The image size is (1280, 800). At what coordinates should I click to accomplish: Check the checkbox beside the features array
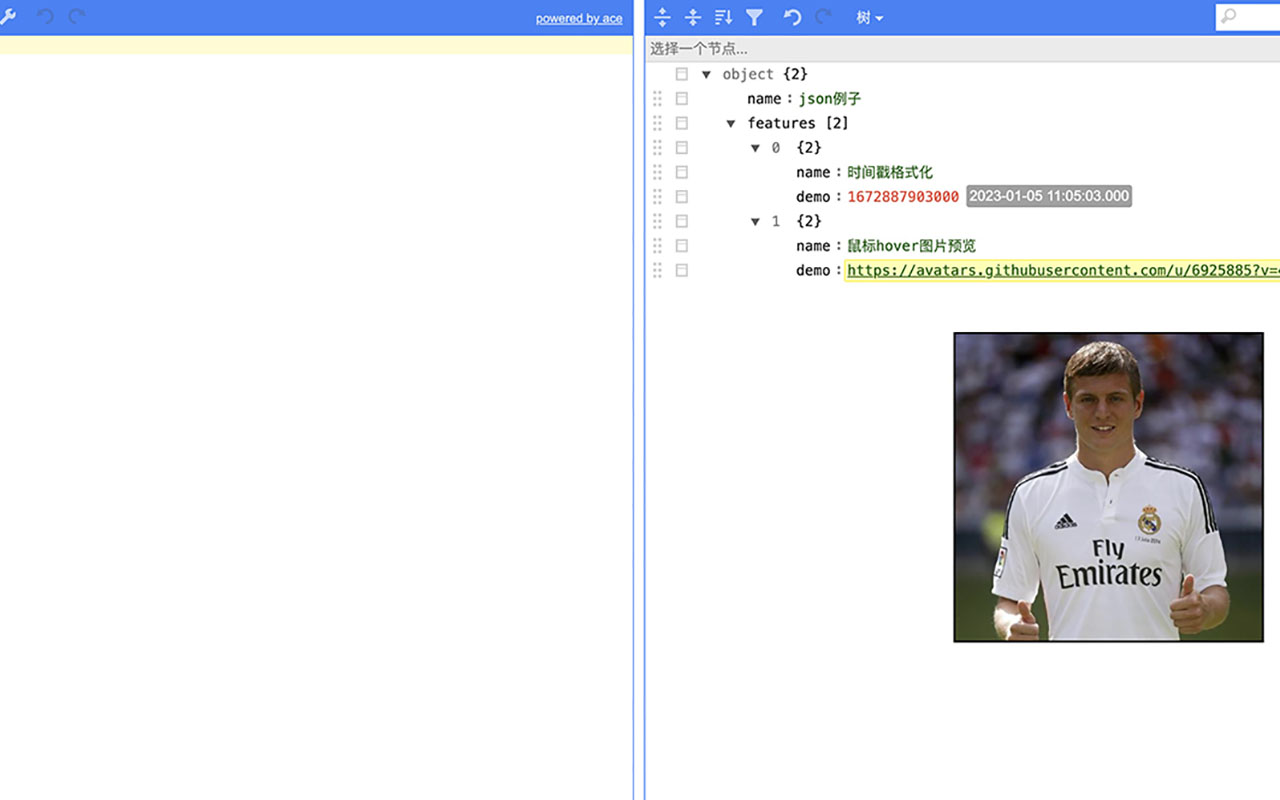tap(681, 122)
